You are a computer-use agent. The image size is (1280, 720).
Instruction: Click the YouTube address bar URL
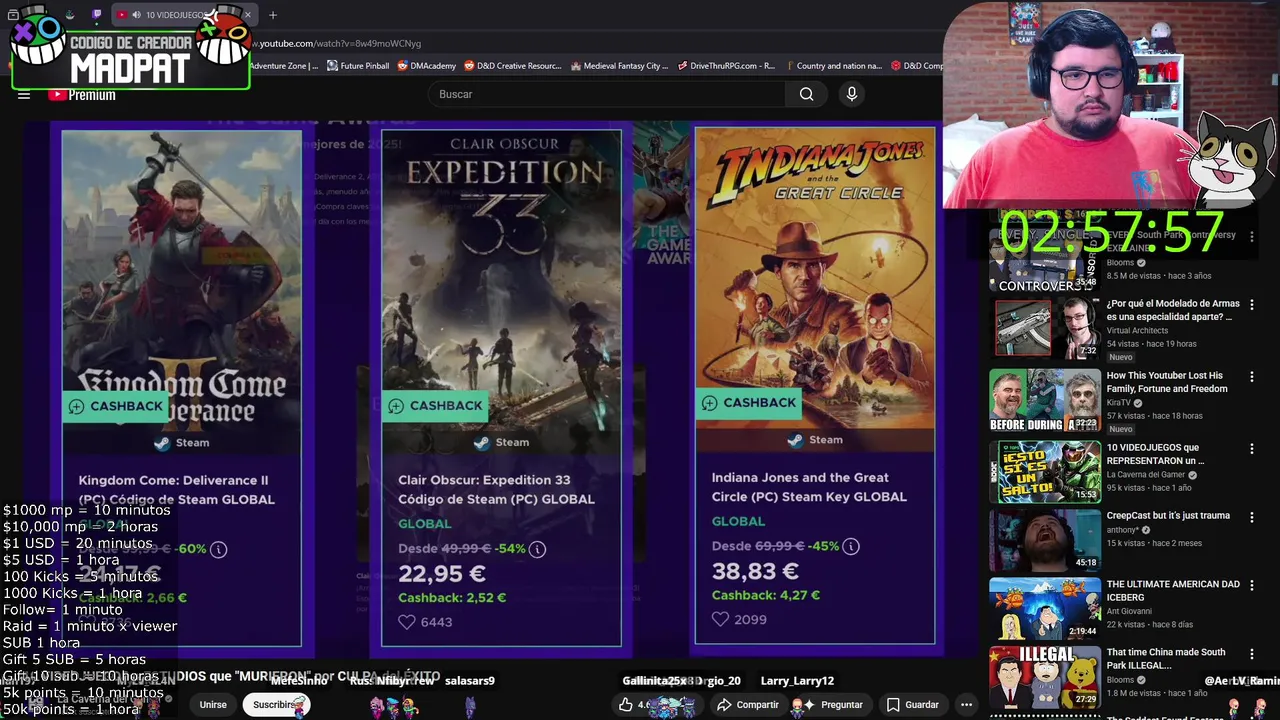337,43
